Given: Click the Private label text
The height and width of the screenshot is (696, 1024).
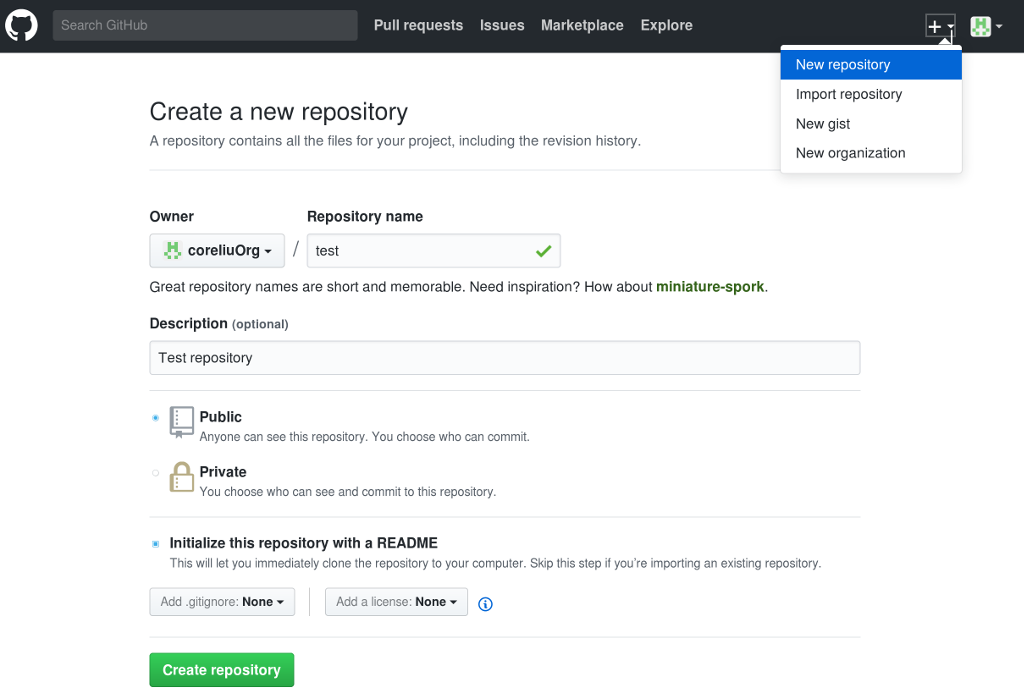Looking at the screenshot, I should point(223,471).
